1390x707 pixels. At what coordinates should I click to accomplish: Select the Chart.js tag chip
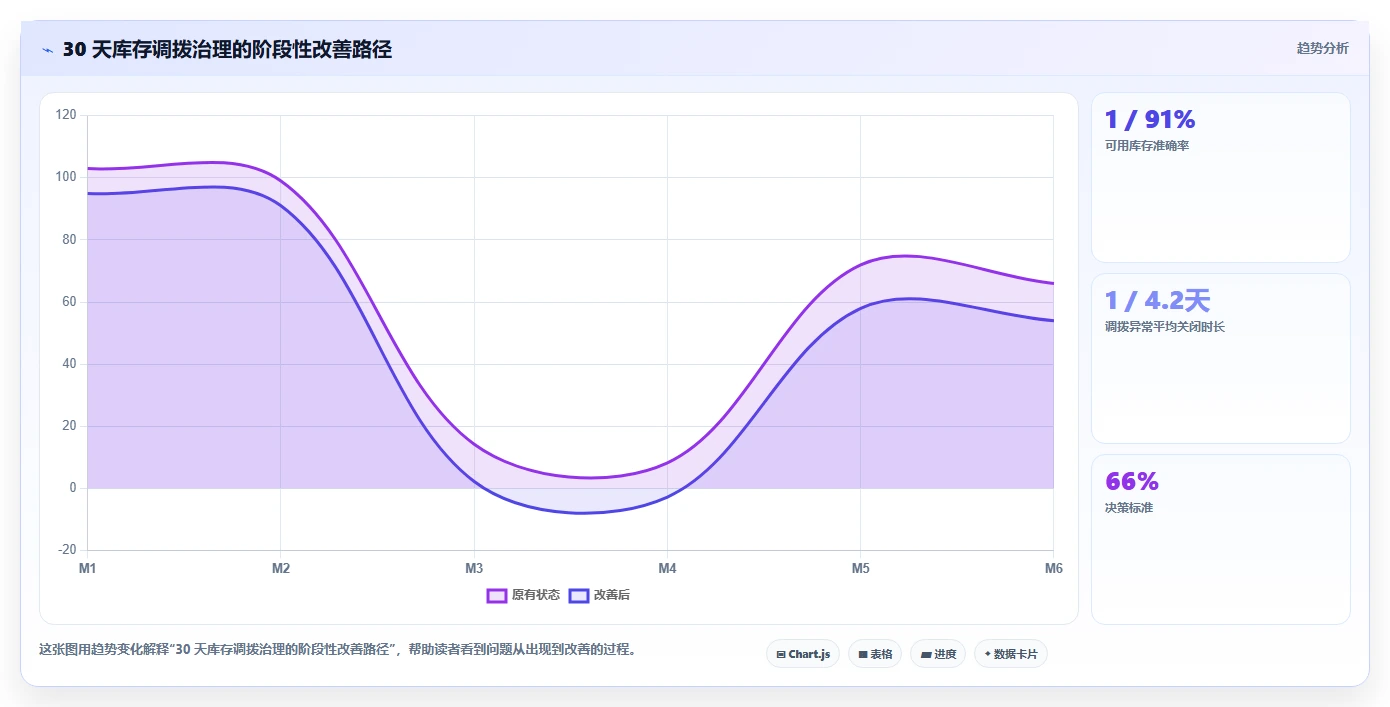coord(803,654)
